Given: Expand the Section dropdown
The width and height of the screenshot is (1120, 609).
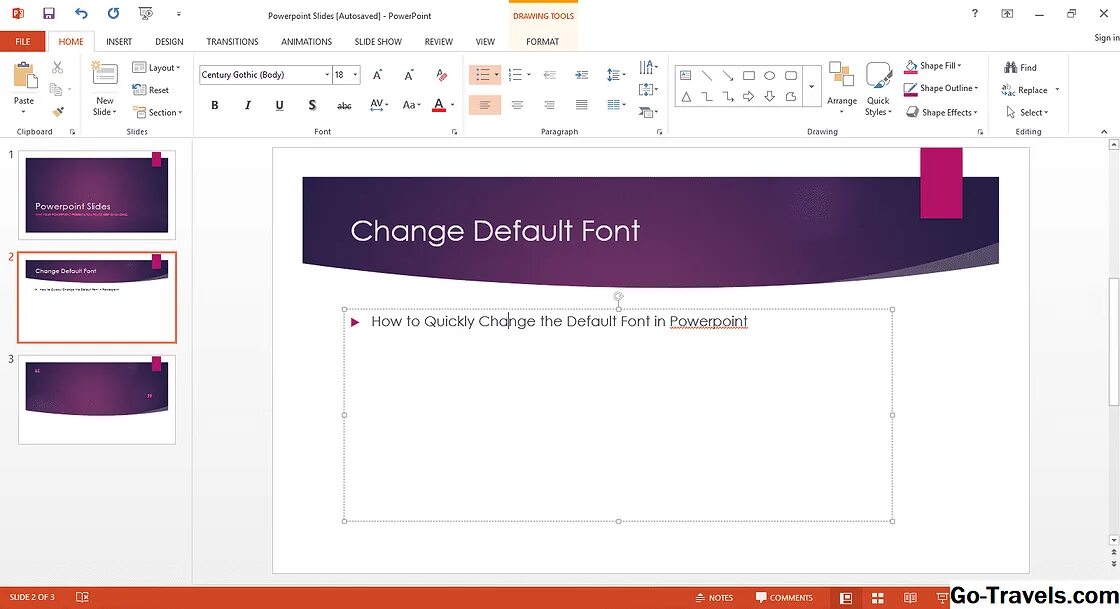Looking at the screenshot, I should click(x=157, y=112).
